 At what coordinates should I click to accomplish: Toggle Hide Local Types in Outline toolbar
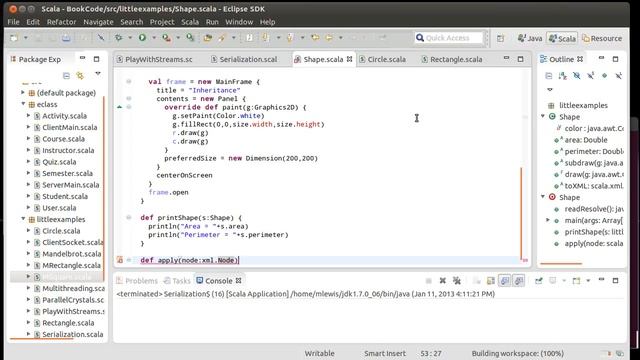click(618, 76)
